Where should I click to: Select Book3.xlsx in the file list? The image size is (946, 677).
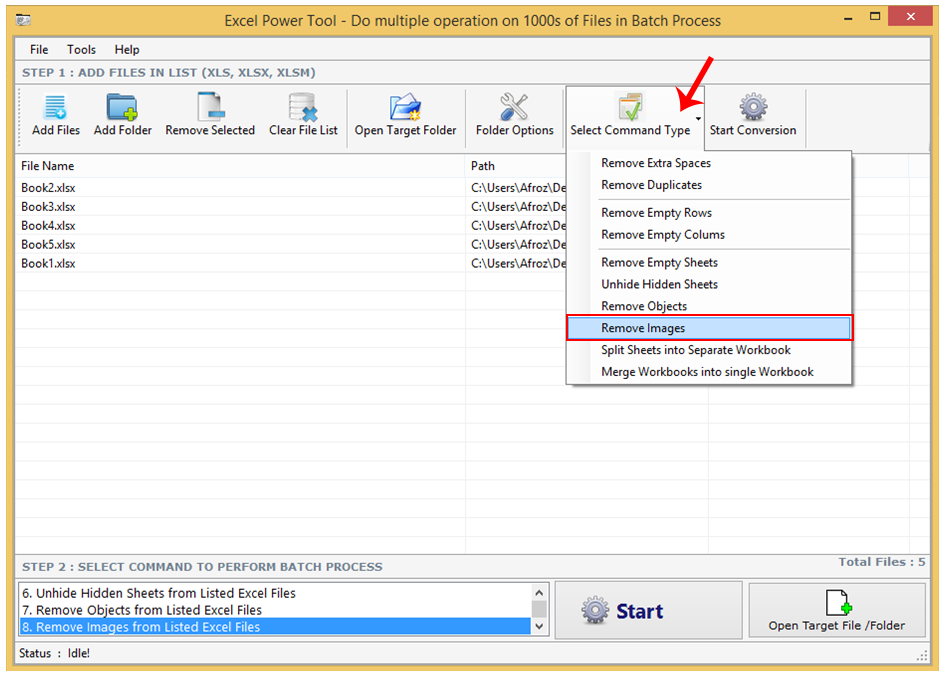pyautogui.click(x=48, y=206)
